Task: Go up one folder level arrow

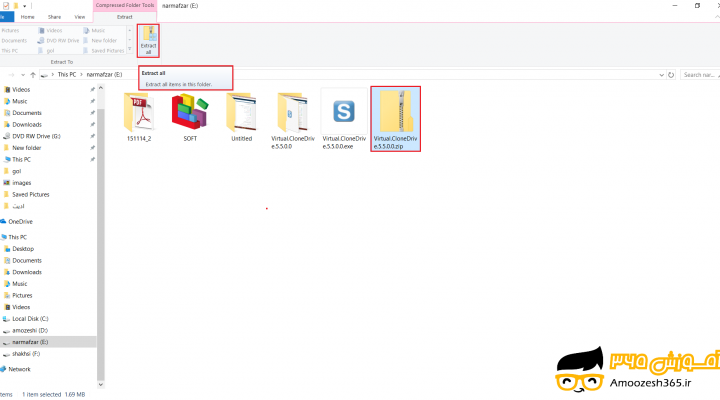Action: click(x=33, y=74)
